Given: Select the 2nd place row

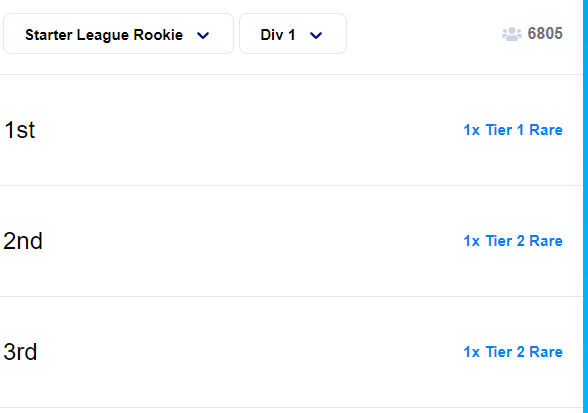Looking at the screenshot, I should point(291,241).
